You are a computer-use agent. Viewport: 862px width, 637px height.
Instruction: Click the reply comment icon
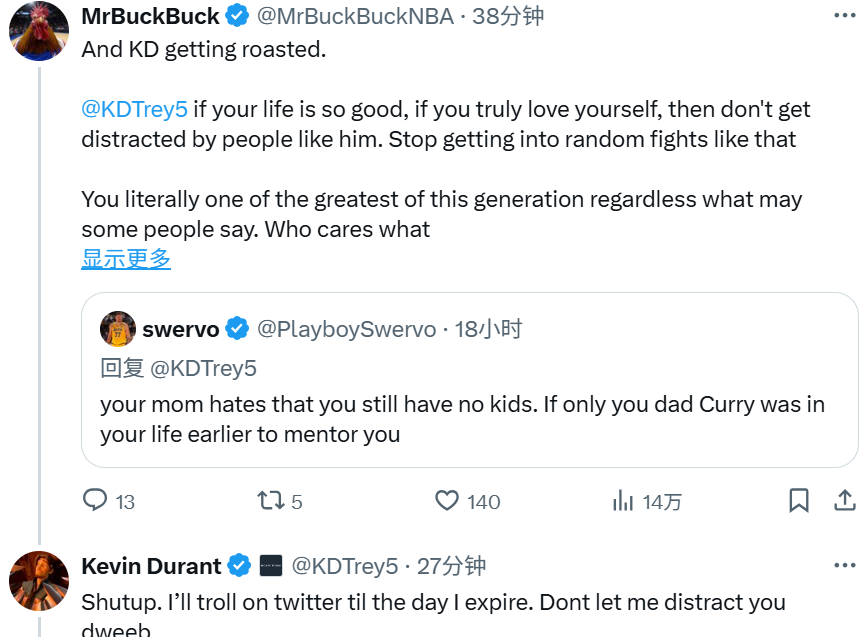click(95, 501)
